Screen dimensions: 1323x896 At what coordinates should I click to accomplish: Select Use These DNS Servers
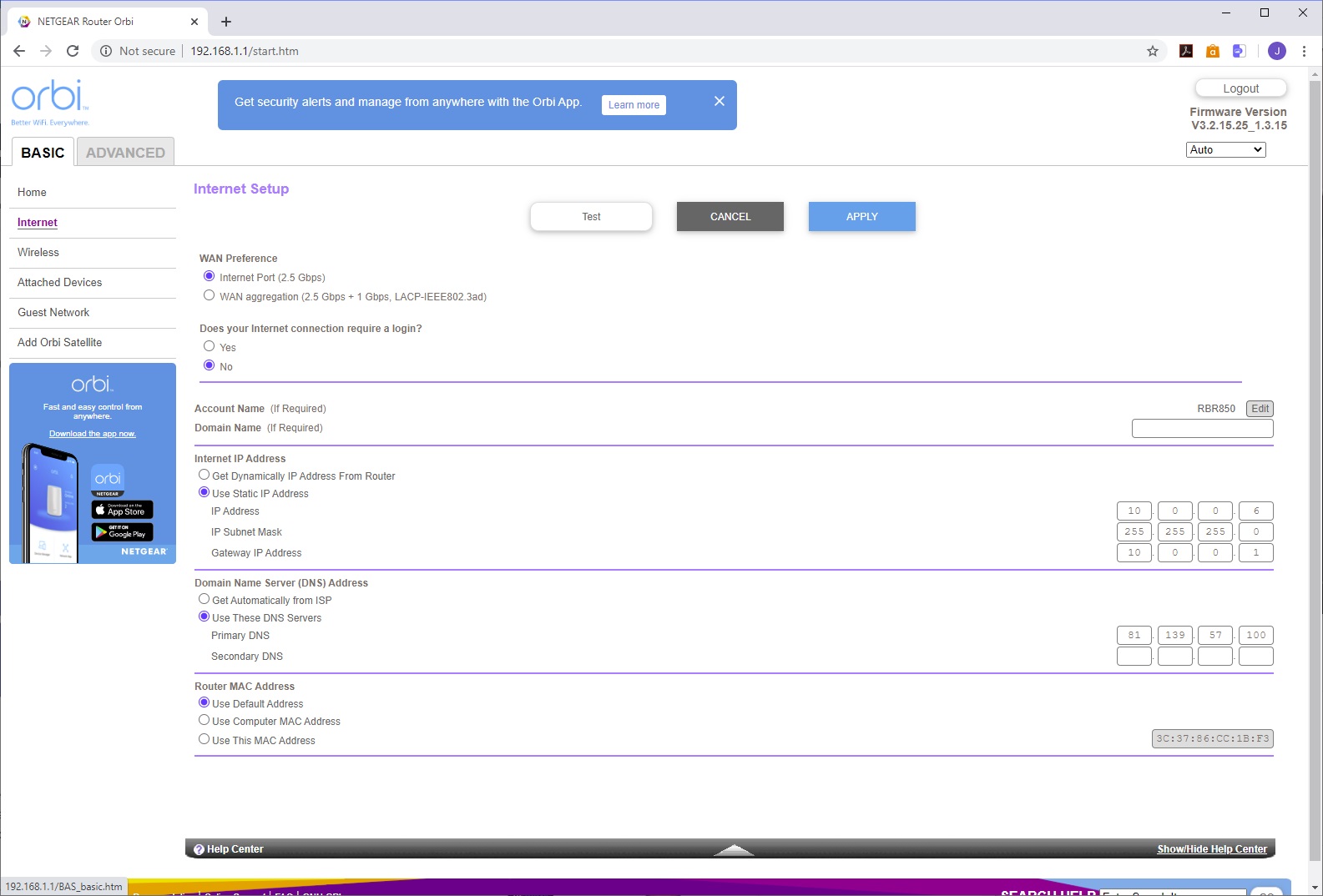point(204,617)
